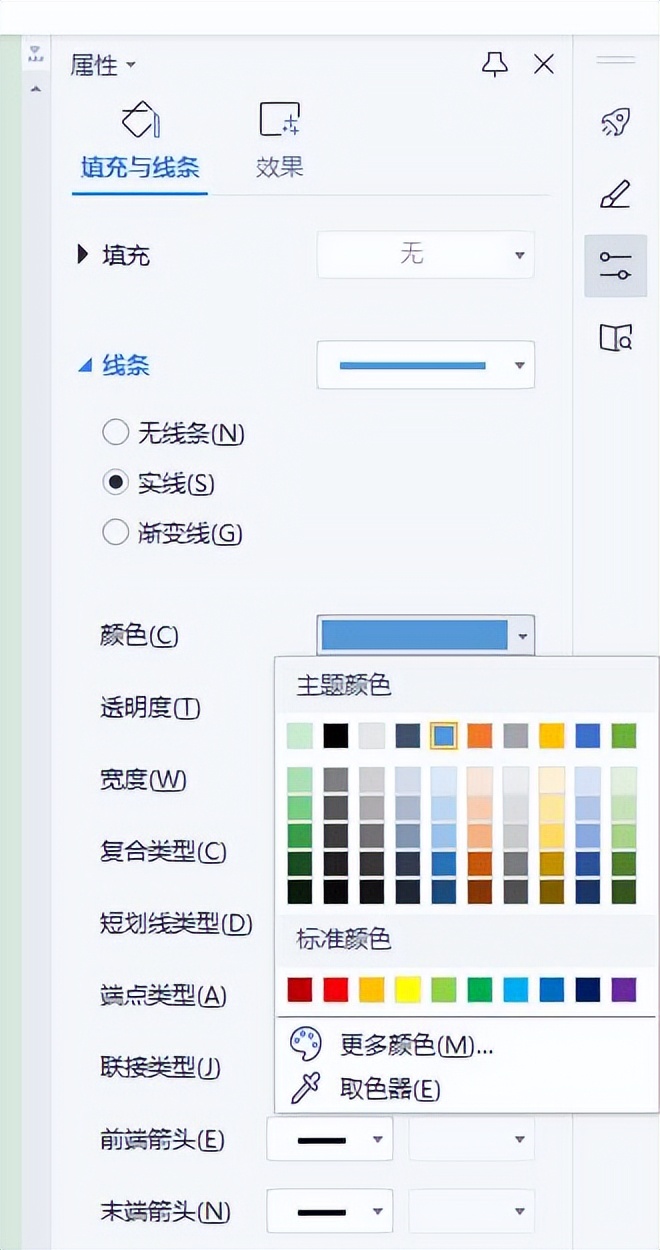Image resolution: width=660 pixels, height=1250 pixels.
Task: Pick selected blue theme color swatch
Action: (x=444, y=736)
